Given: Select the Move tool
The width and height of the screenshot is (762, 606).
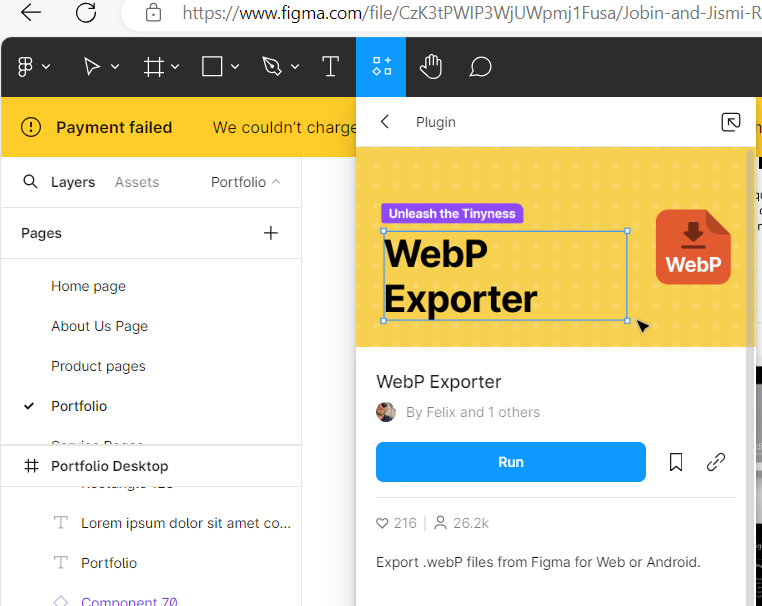Looking at the screenshot, I should [x=91, y=67].
